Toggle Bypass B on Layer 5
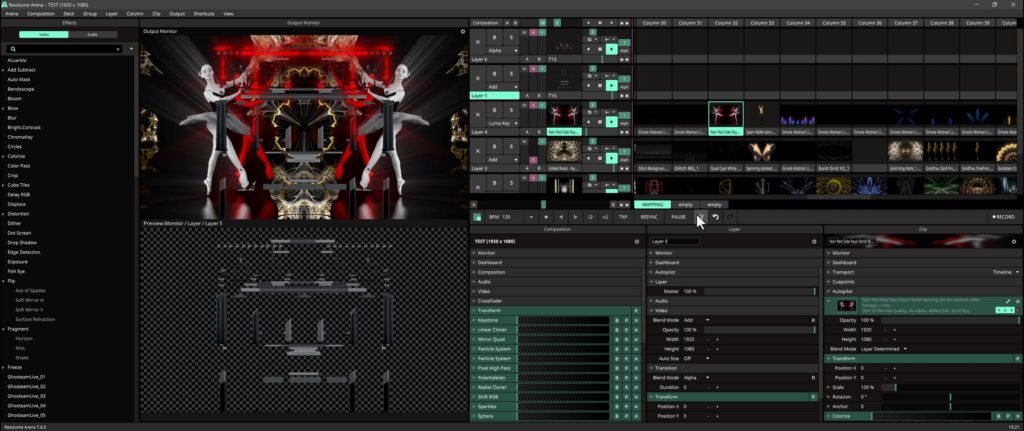The height and width of the screenshot is (431, 1024). coord(495,73)
